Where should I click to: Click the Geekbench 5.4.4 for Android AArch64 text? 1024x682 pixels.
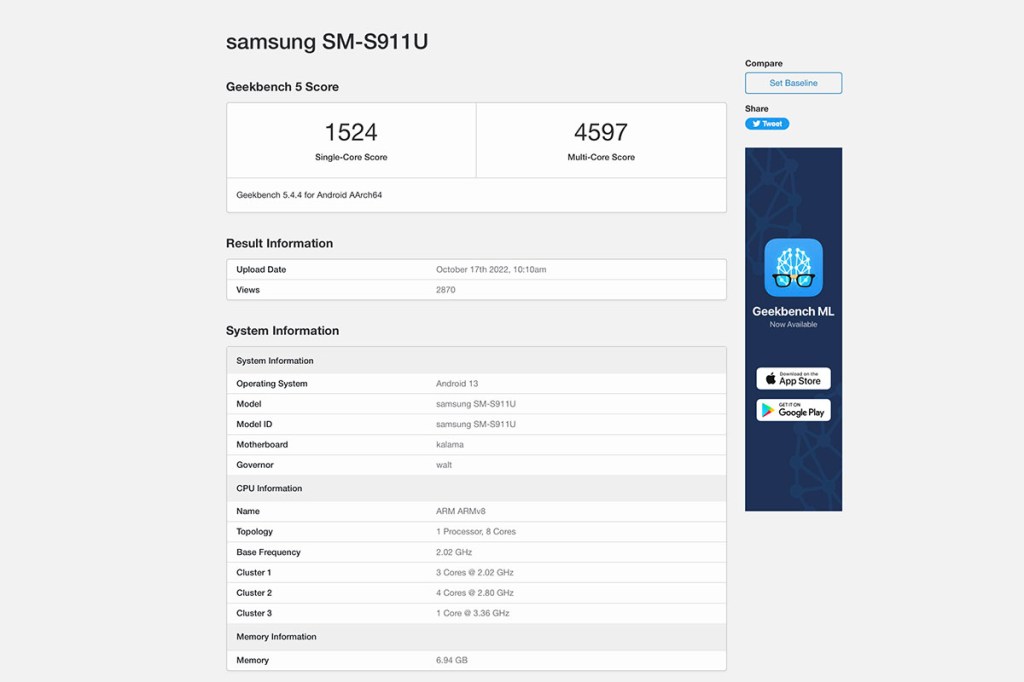point(309,195)
